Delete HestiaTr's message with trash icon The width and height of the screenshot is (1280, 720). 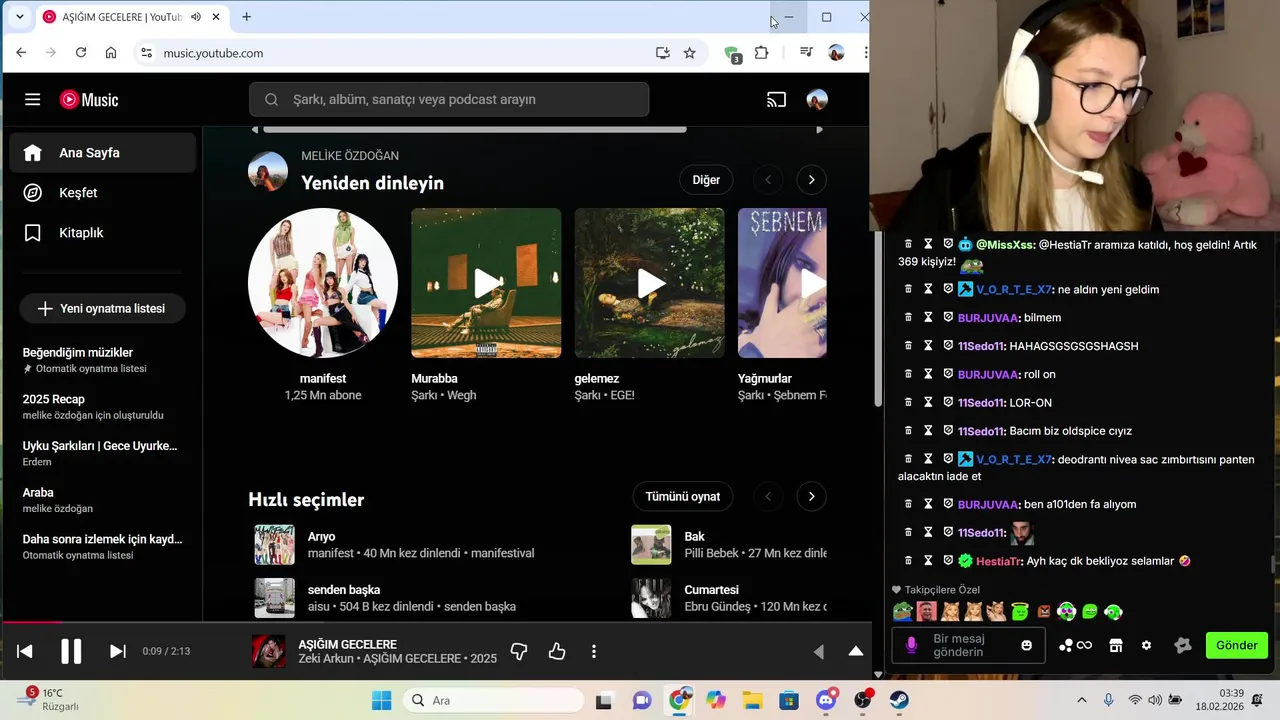click(908, 561)
